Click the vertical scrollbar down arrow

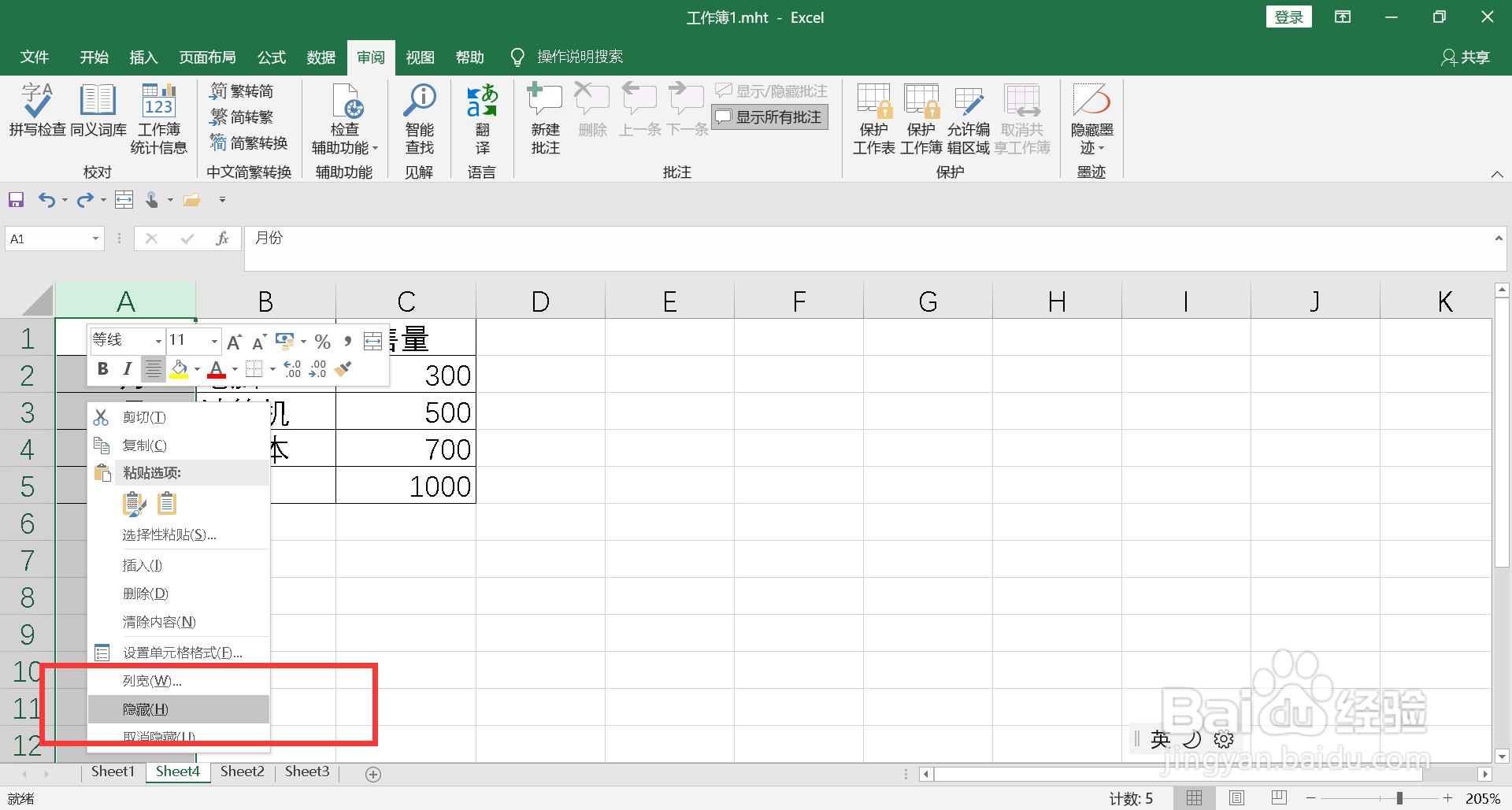[1502, 756]
